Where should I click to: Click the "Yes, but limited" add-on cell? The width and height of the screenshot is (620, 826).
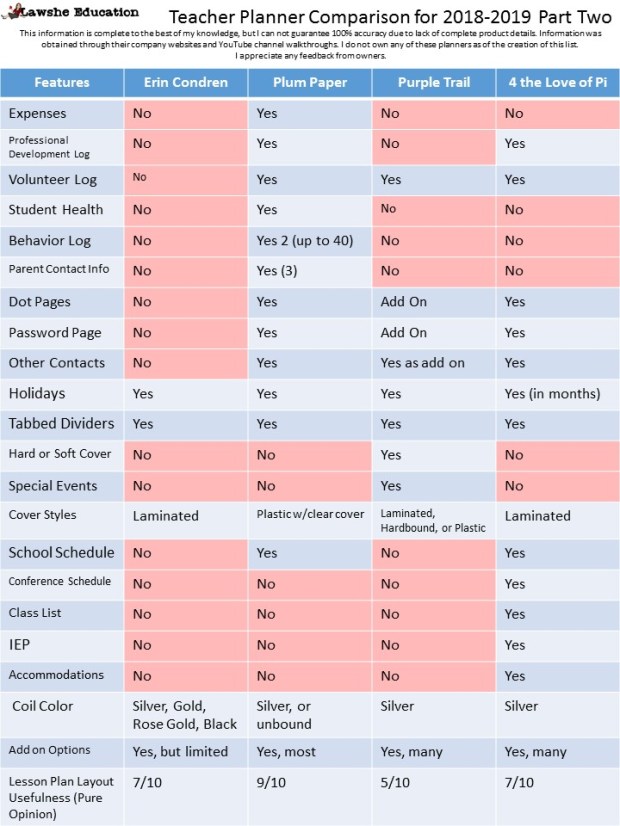point(180,751)
